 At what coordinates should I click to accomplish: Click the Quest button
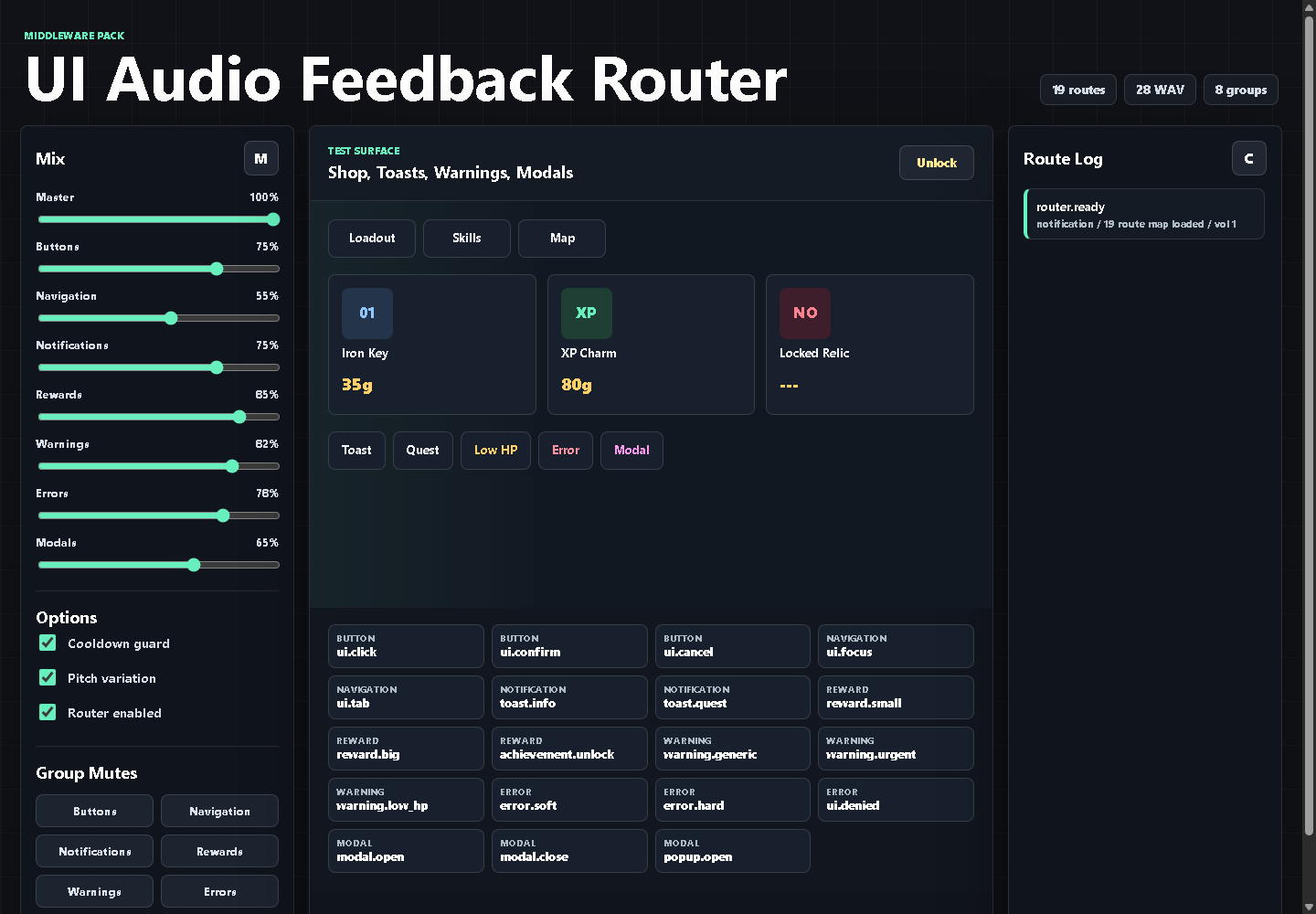click(x=423, y=451)
